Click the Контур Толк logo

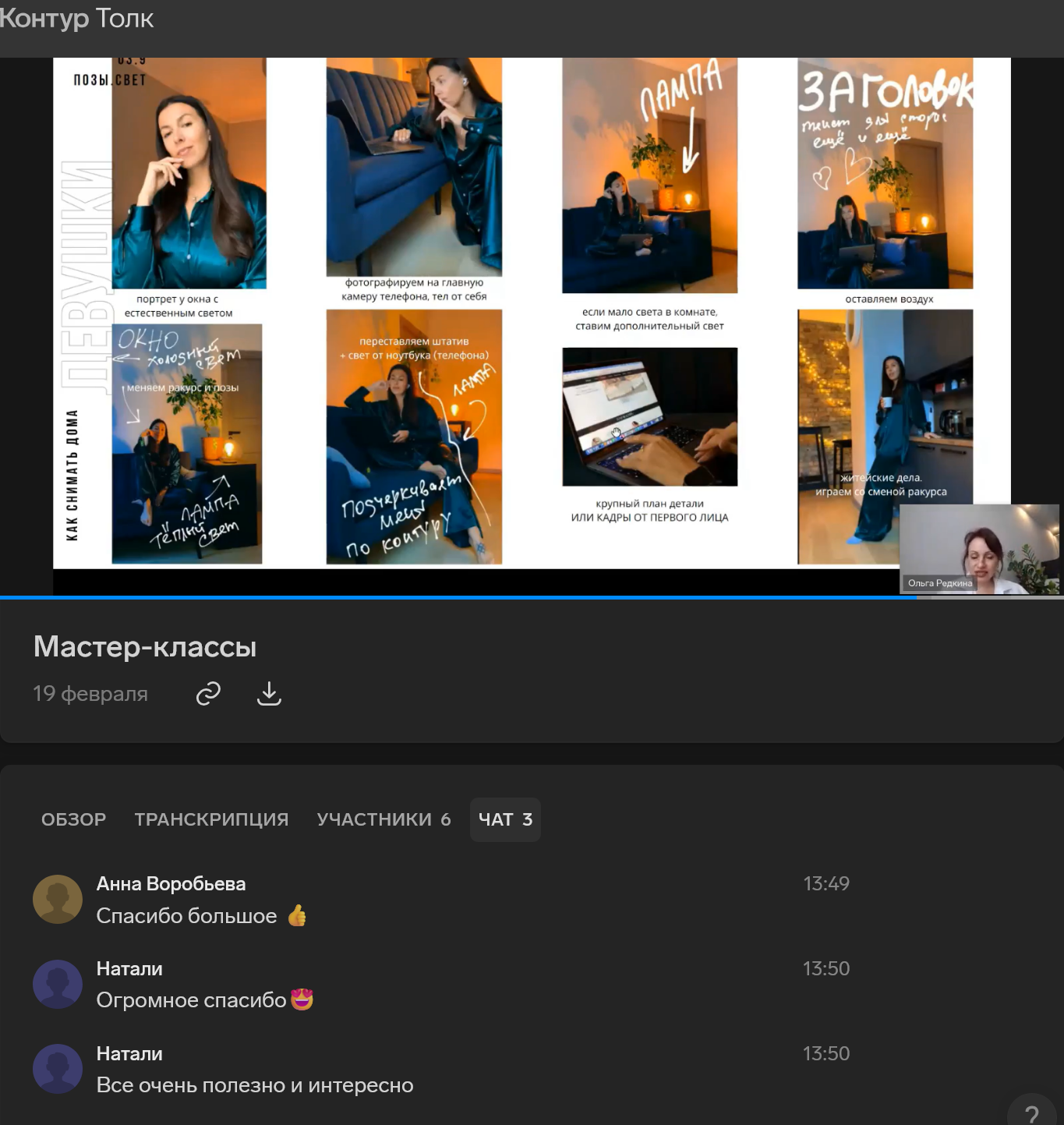click(76, 18)
